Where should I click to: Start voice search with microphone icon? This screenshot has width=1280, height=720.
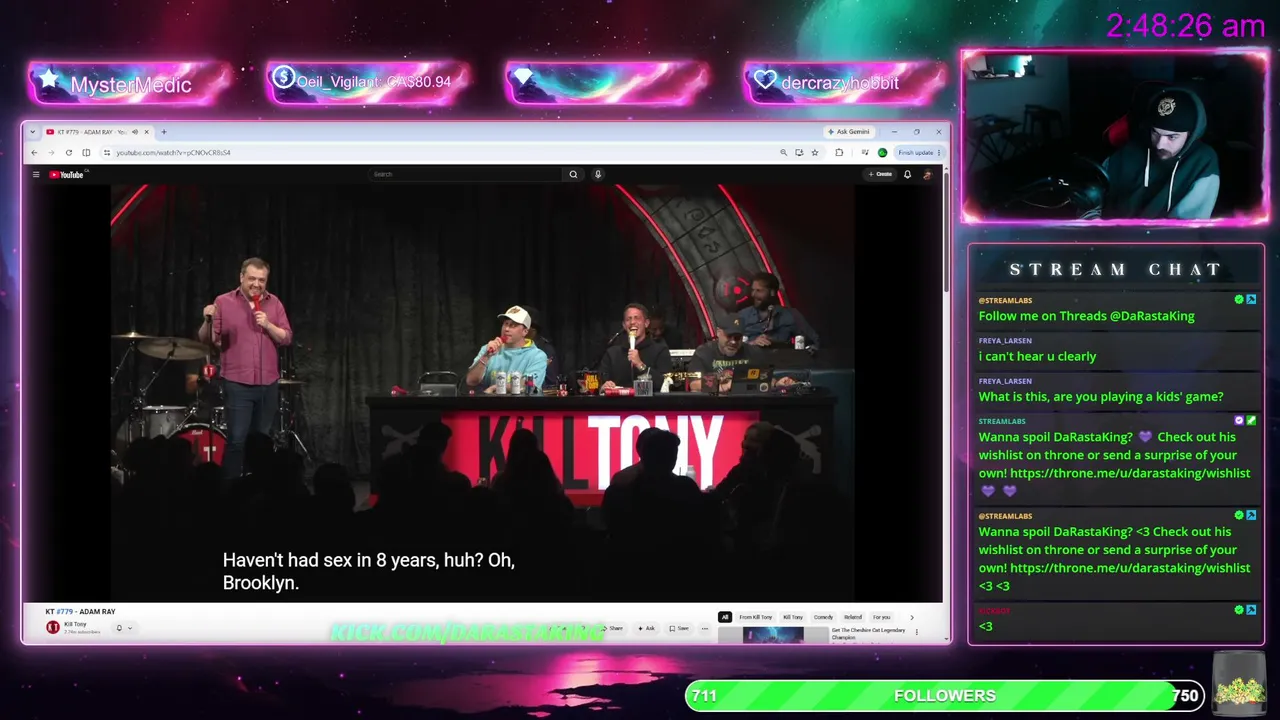click(598, 174)
